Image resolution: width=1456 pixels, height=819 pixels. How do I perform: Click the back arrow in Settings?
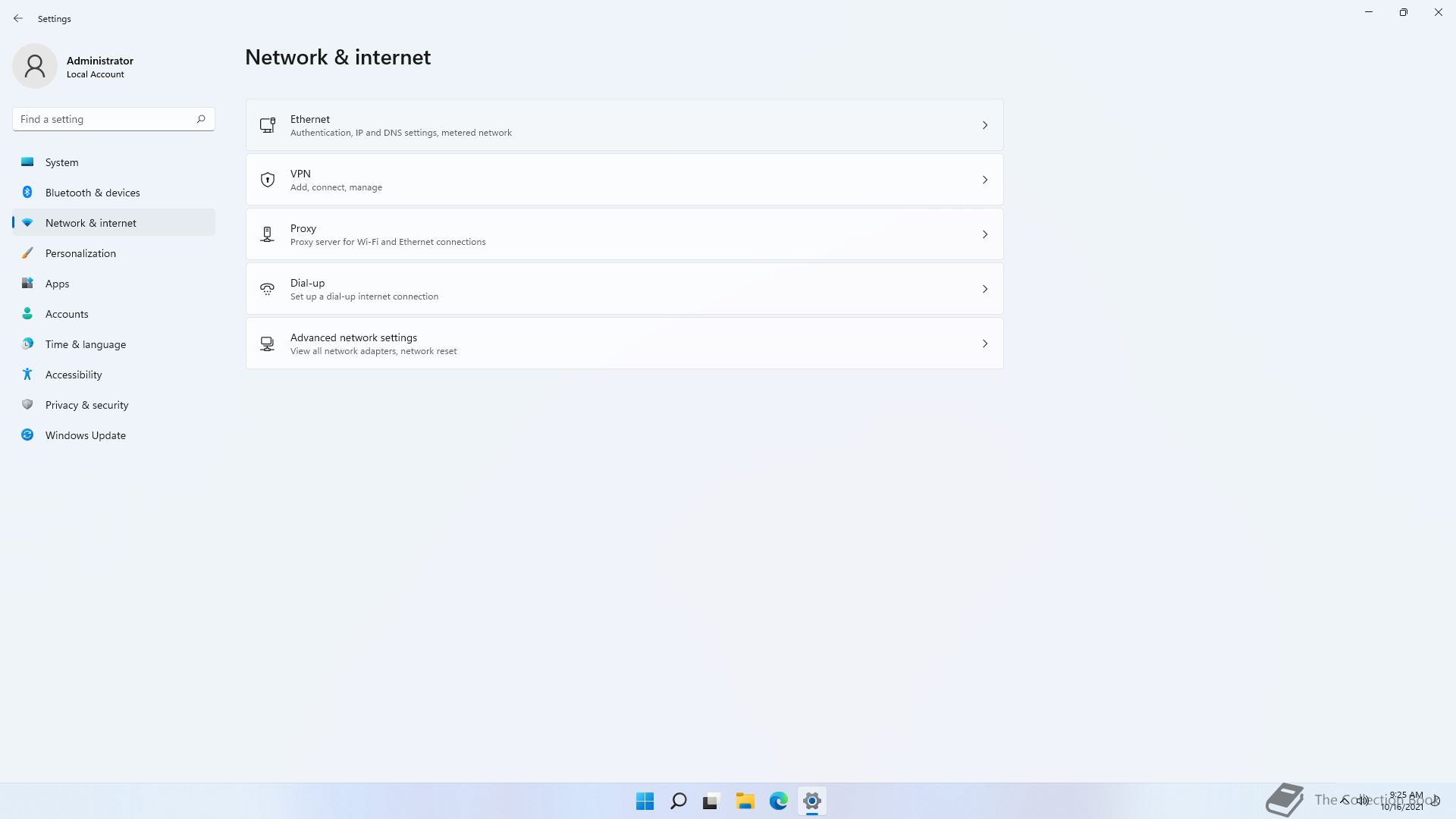18,18
